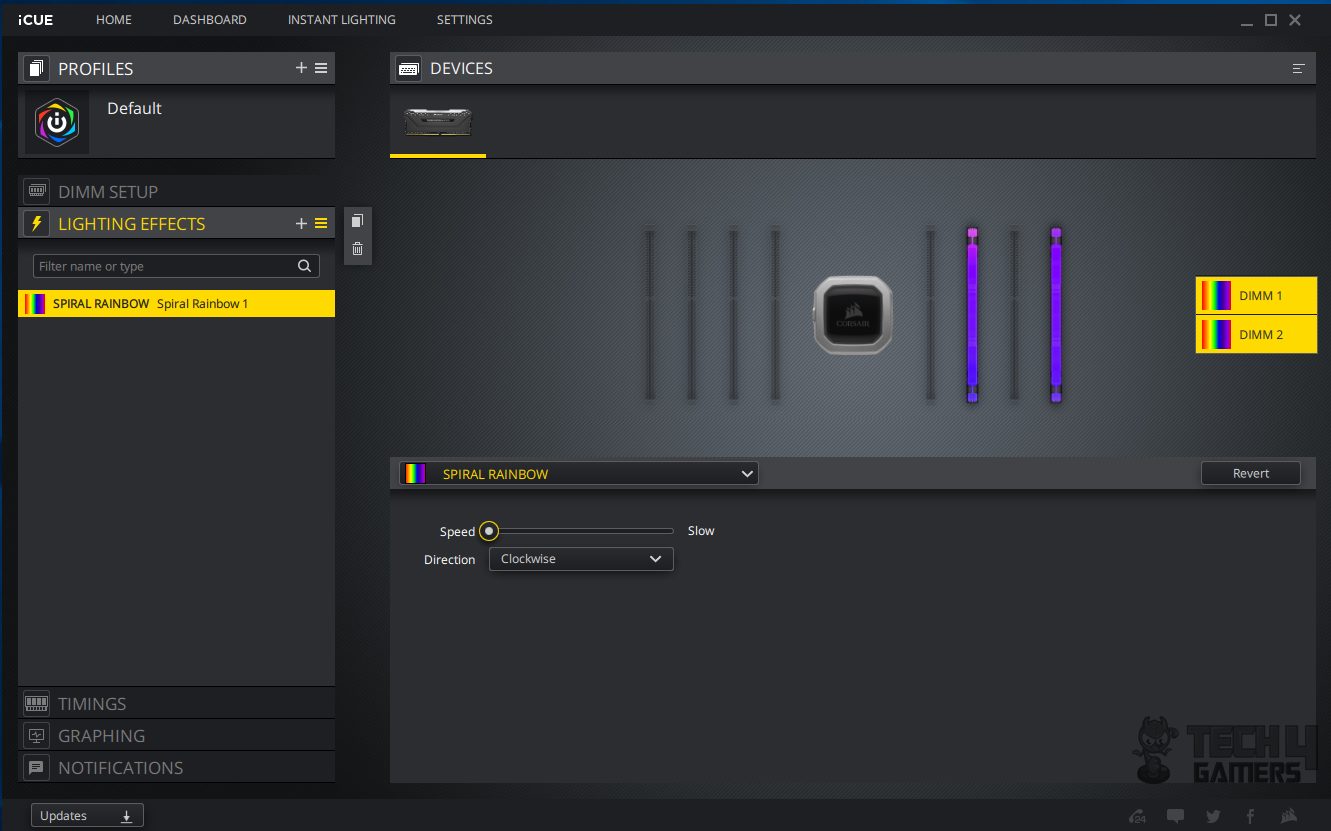Open the SPIRAL RAINBOW effect dropdown
Viewport: 1331px width, 831px height.
(578, 474)
